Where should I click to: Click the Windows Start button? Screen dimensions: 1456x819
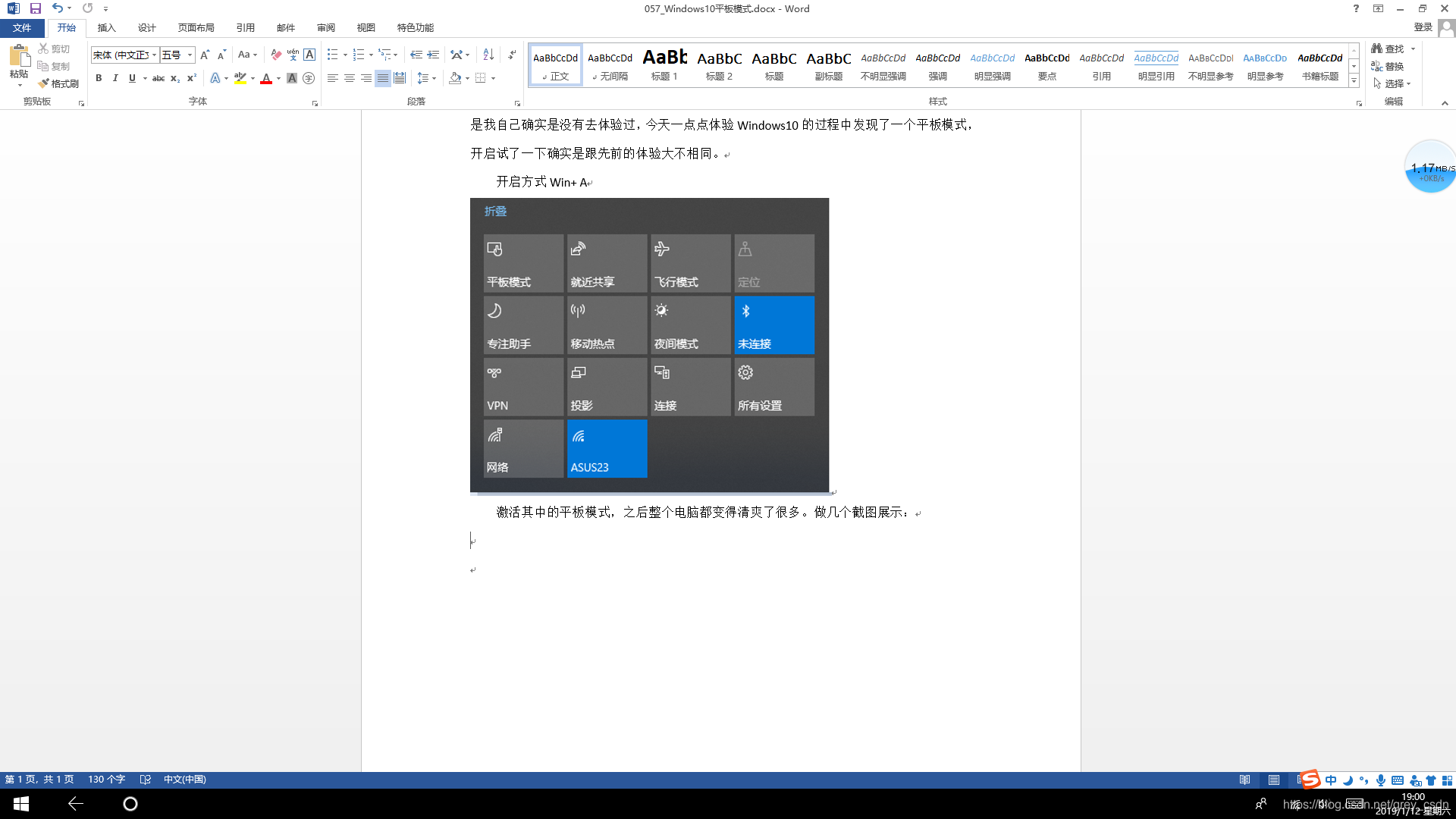21,804
